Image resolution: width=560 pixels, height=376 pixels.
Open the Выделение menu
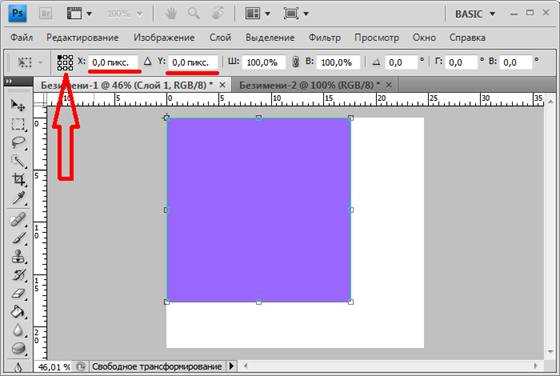pos(270,37)
